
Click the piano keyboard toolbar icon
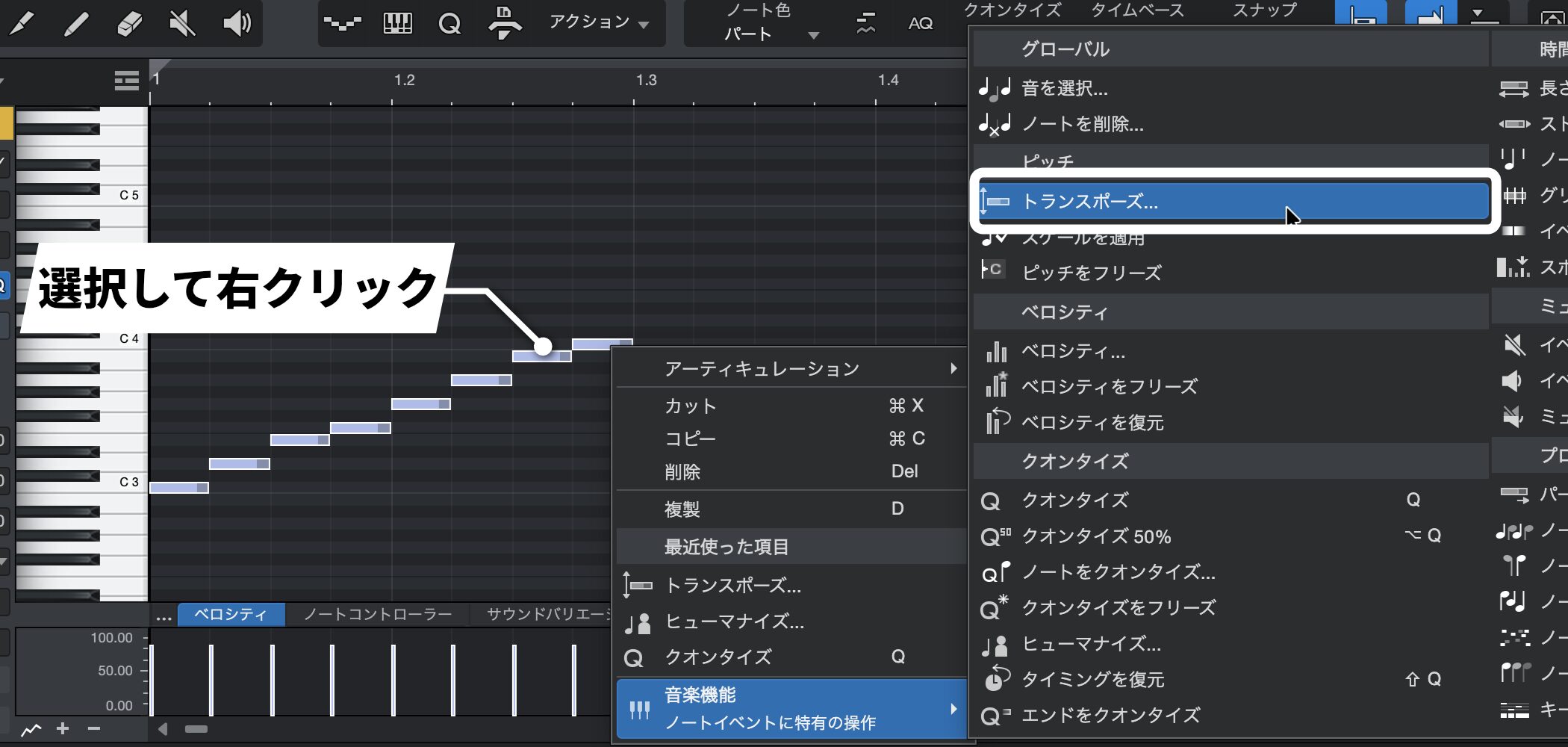click(397, 24)
